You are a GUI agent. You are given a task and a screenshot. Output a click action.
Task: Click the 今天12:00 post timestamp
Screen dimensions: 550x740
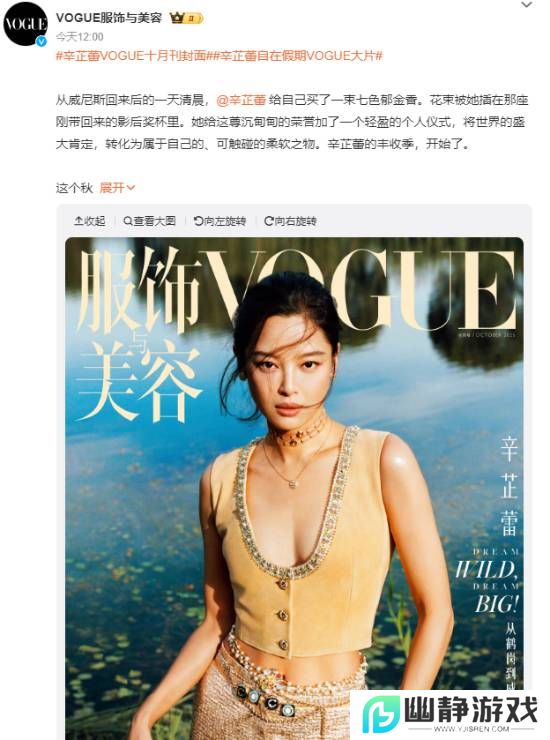[x=79, y=37]
